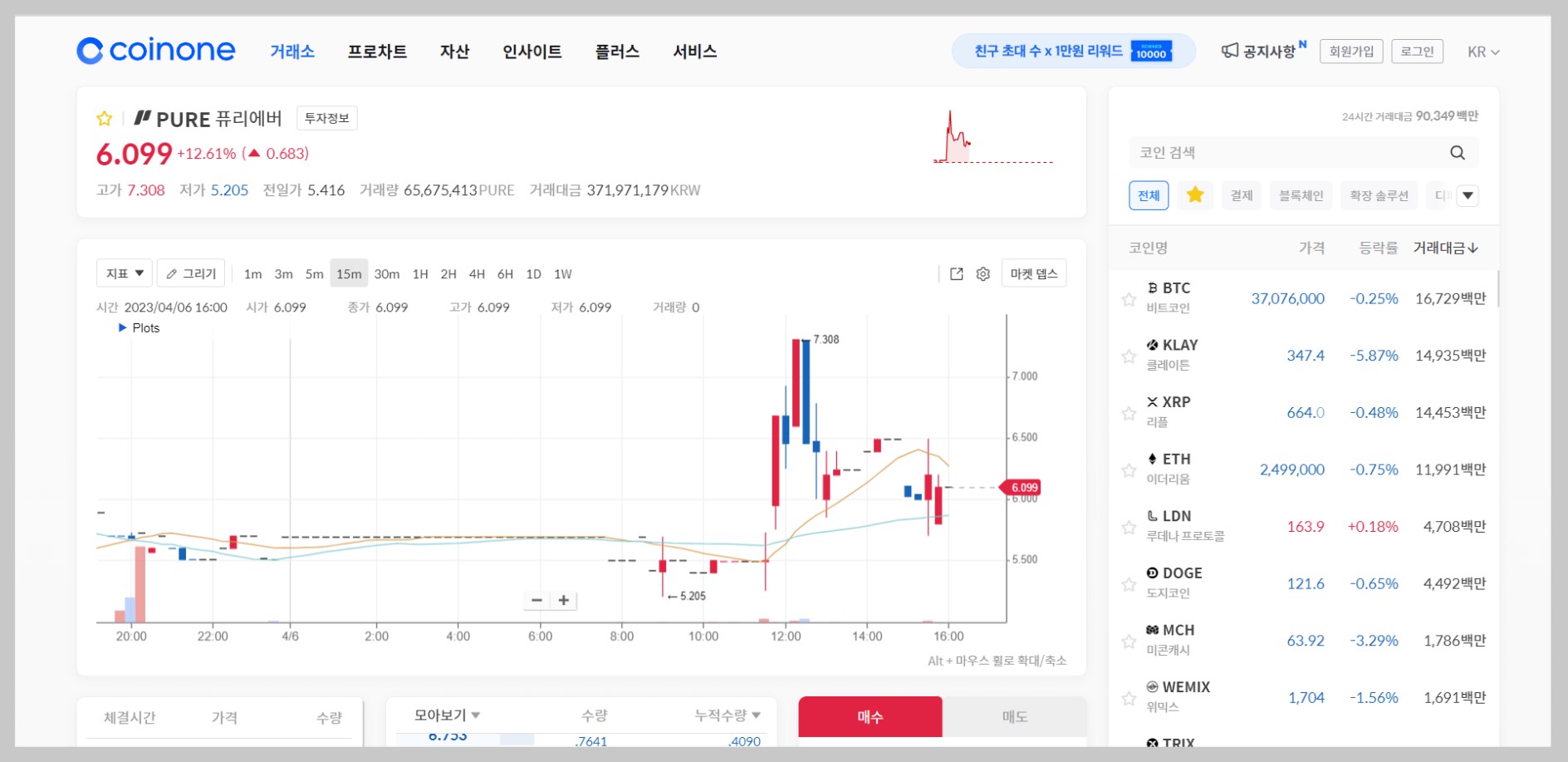Click the 코인 검색 search field
1568x762 pixels.
(1304, 153)
